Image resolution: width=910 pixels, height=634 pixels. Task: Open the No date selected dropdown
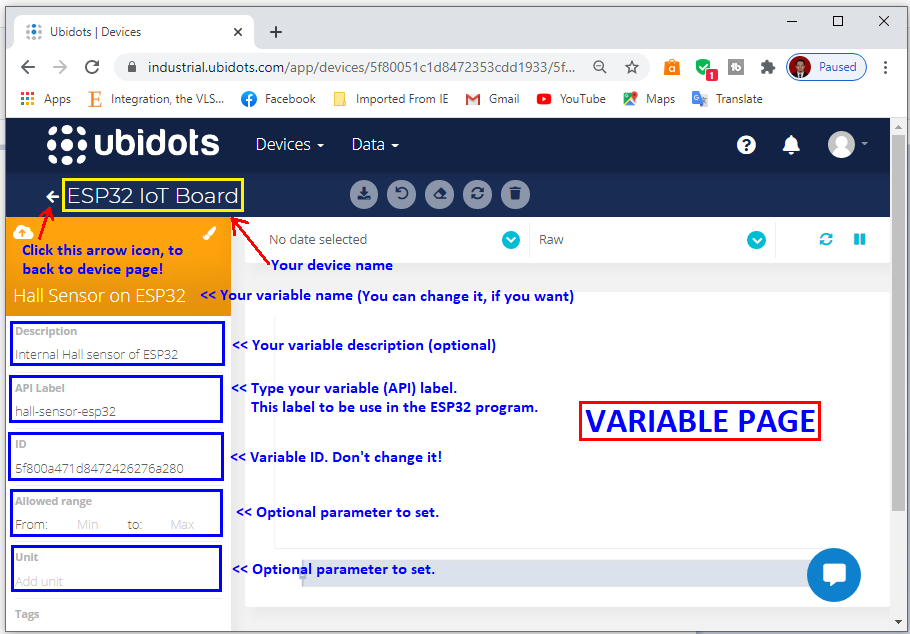(511, 239)
